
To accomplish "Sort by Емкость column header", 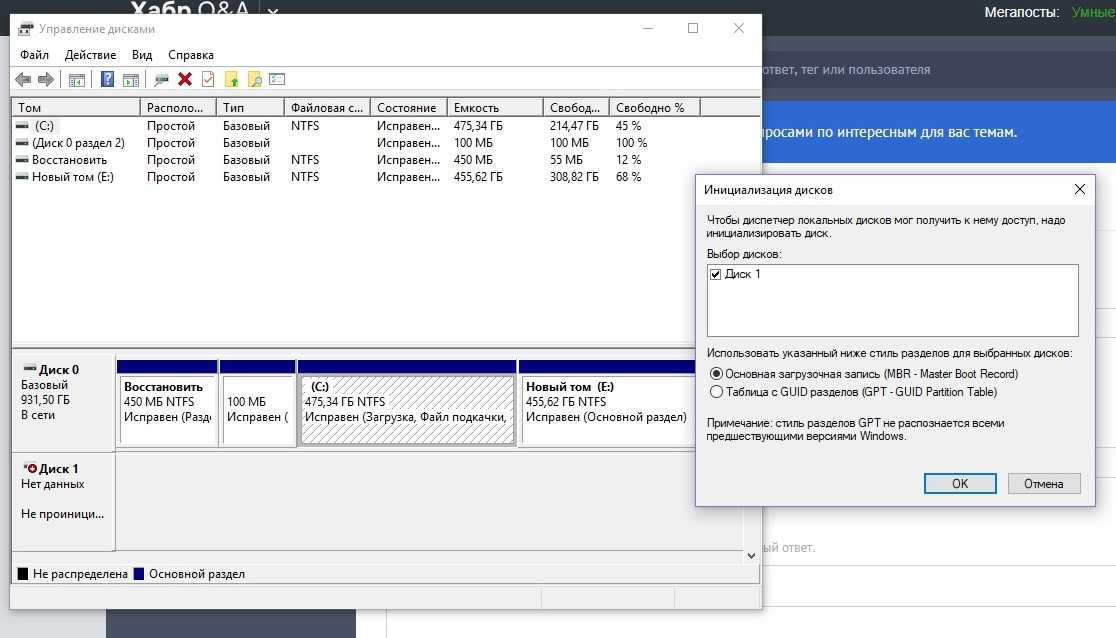I will tap(495, 108).
